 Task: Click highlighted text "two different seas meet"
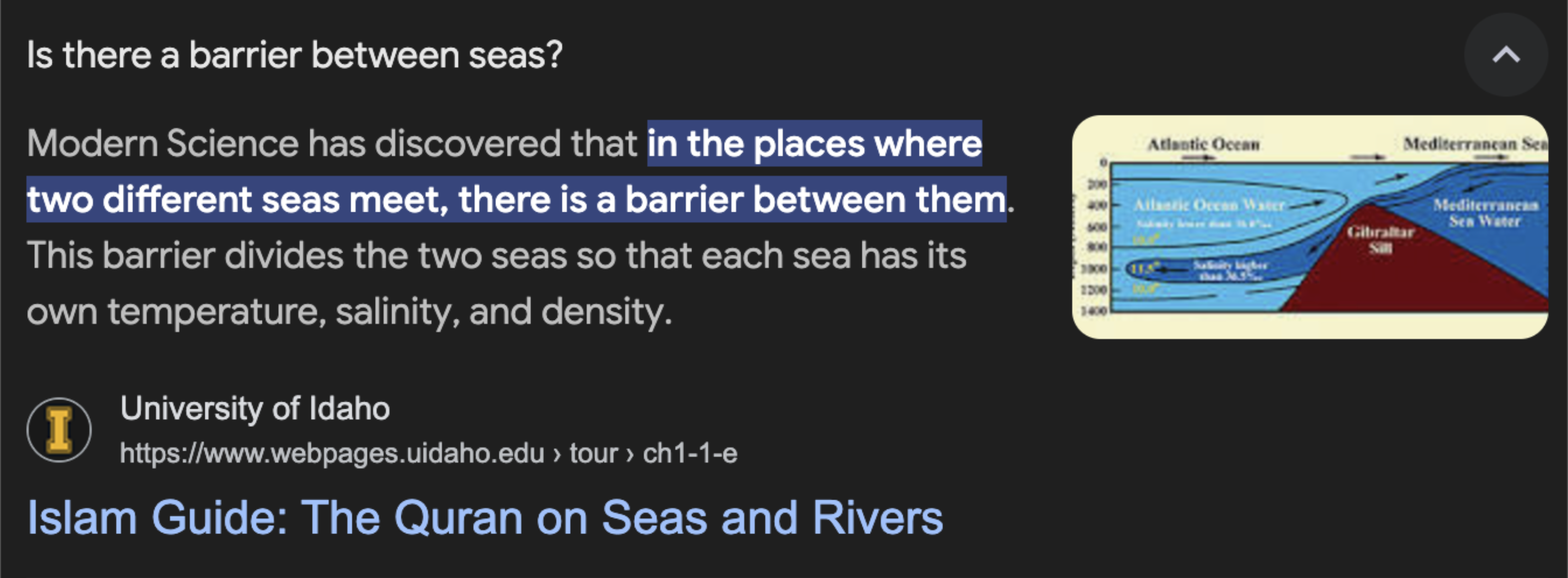(237, 200)
